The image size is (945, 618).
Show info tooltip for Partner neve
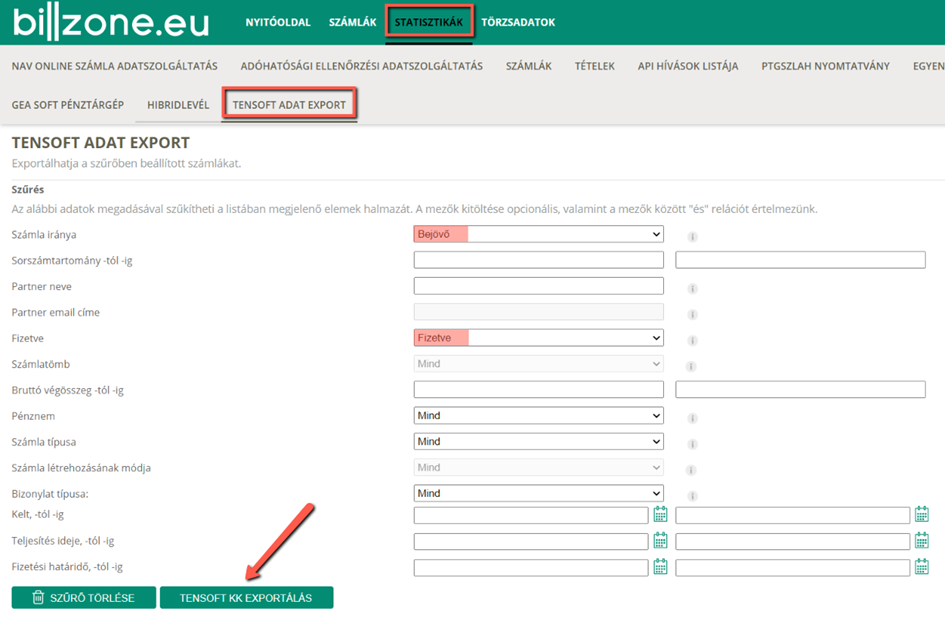click(x=692, y=288)
